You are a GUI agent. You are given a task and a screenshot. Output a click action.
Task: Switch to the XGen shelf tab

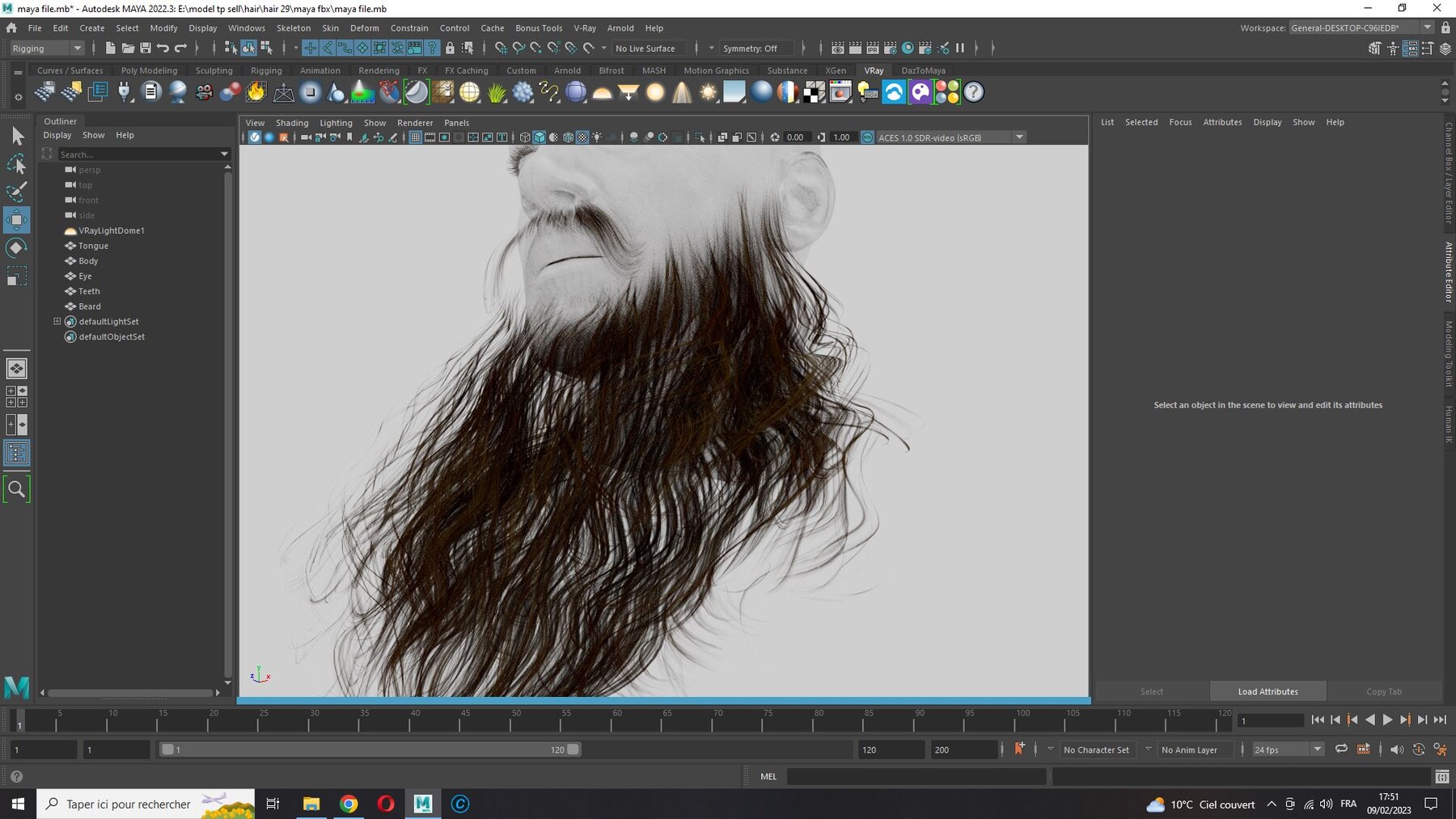[836, 70]
